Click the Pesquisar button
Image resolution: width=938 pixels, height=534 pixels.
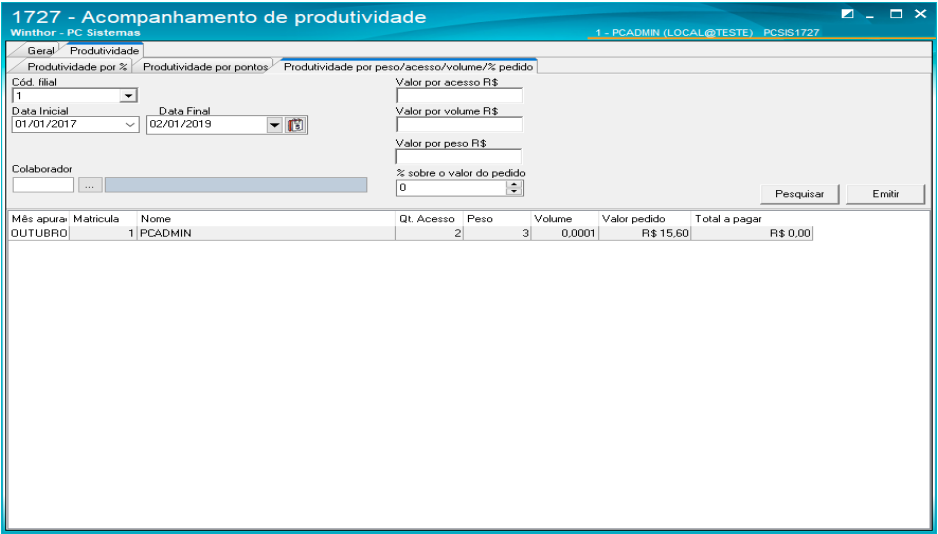click(x=799, y=194)
